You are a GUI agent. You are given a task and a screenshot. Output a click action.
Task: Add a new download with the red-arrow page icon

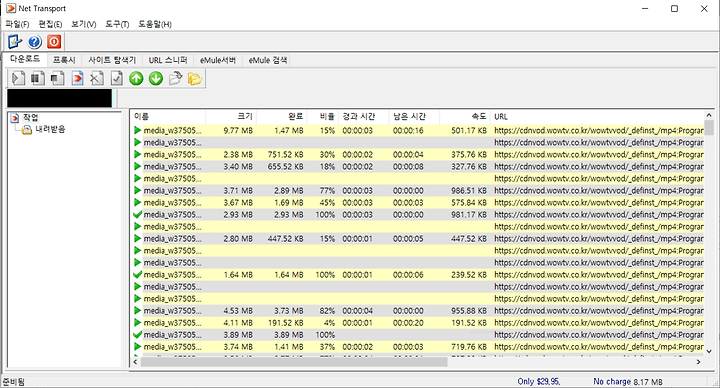pos(77,79)
